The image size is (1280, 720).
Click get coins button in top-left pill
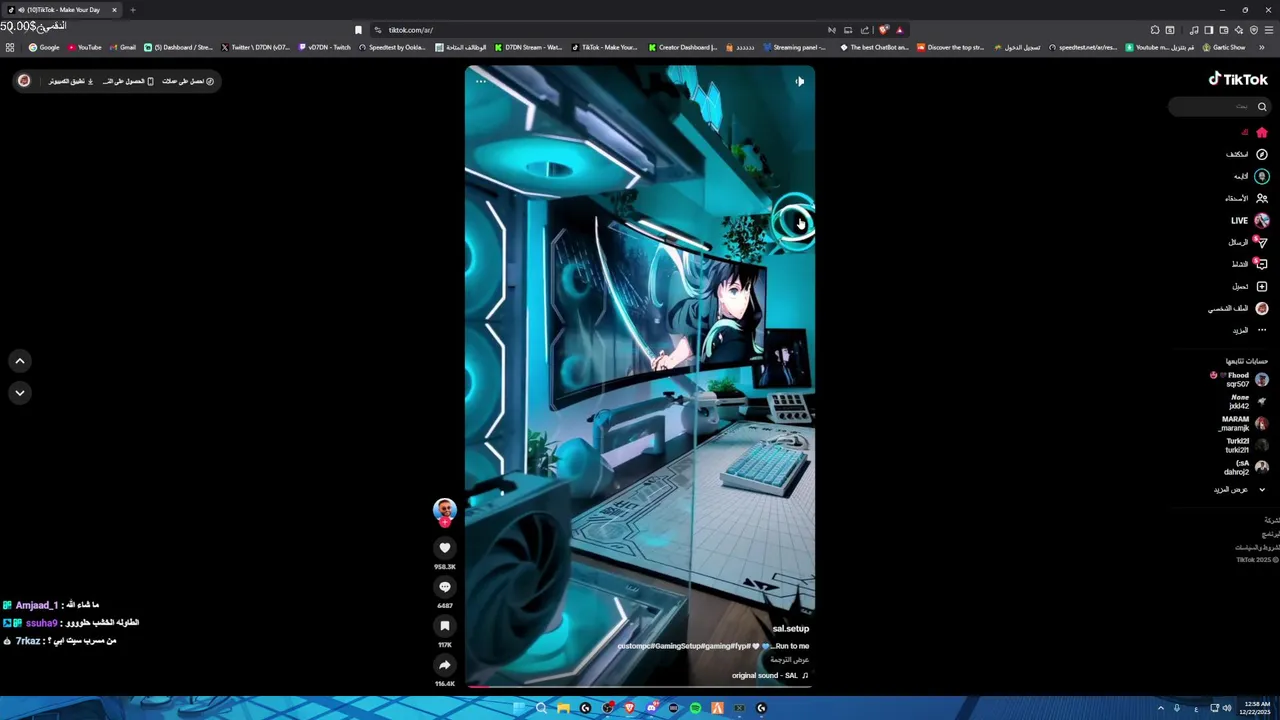pos(188,81)
